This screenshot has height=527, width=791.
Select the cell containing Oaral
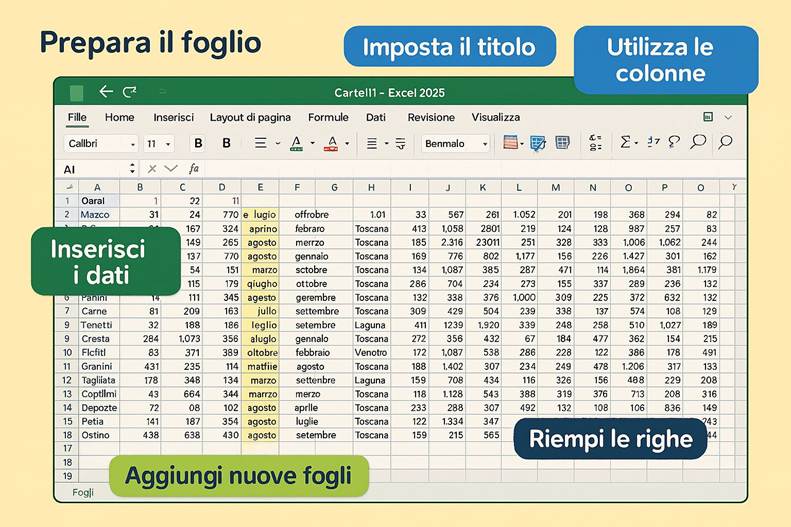pos(99,201)
